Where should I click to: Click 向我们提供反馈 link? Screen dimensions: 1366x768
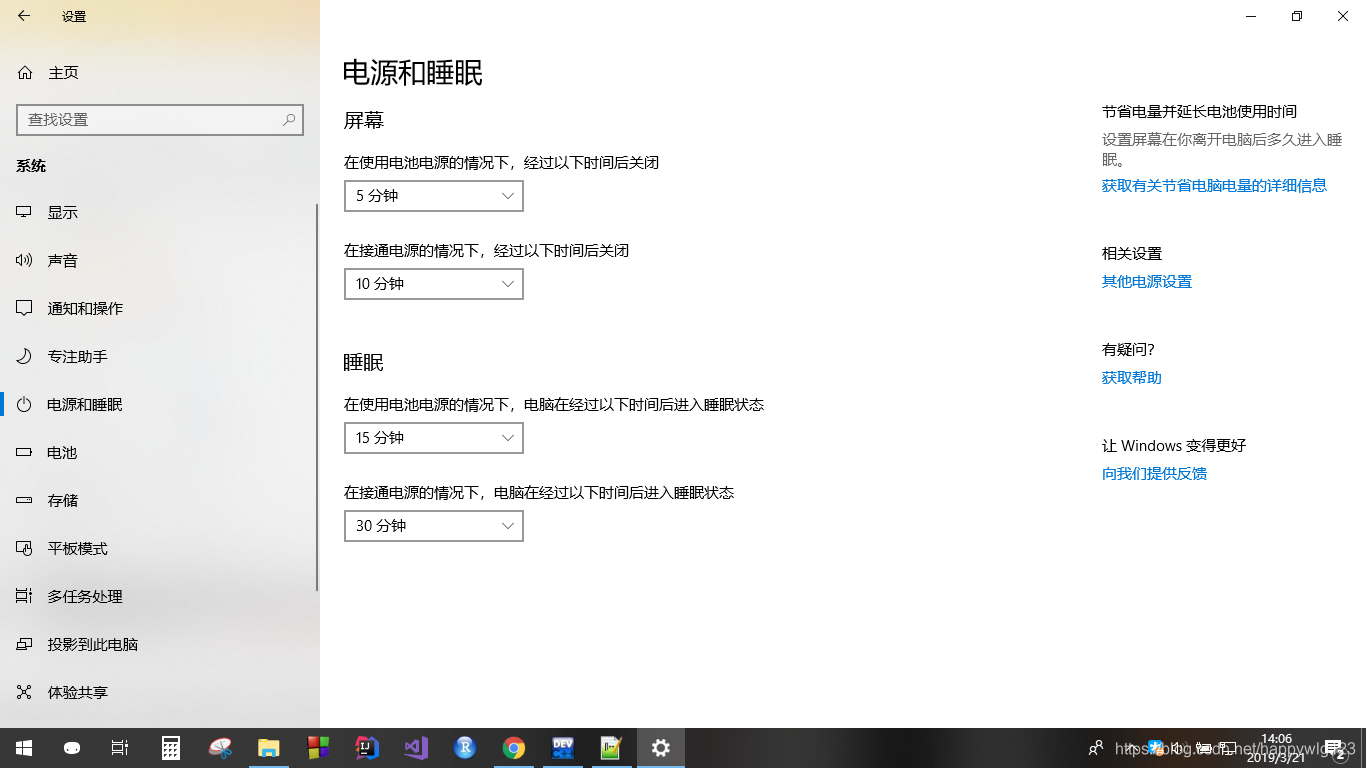click(1154, 473)
